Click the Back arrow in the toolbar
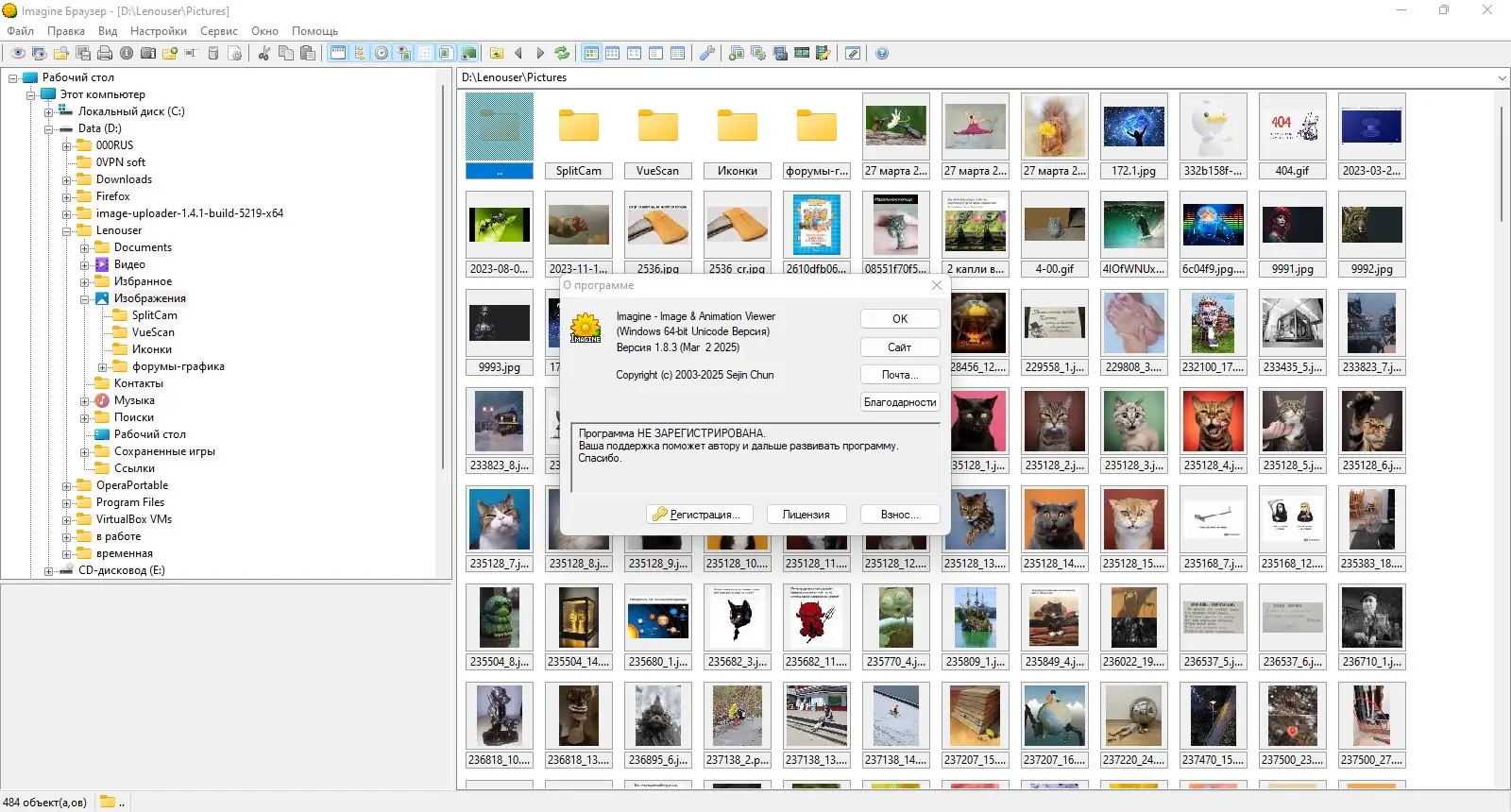 (518, 54)
